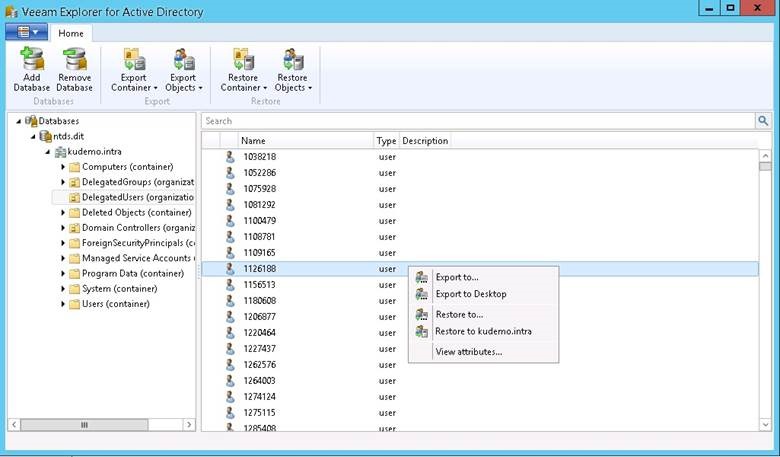
Task: Click the search magnifier icon
Action: [763, 120]
